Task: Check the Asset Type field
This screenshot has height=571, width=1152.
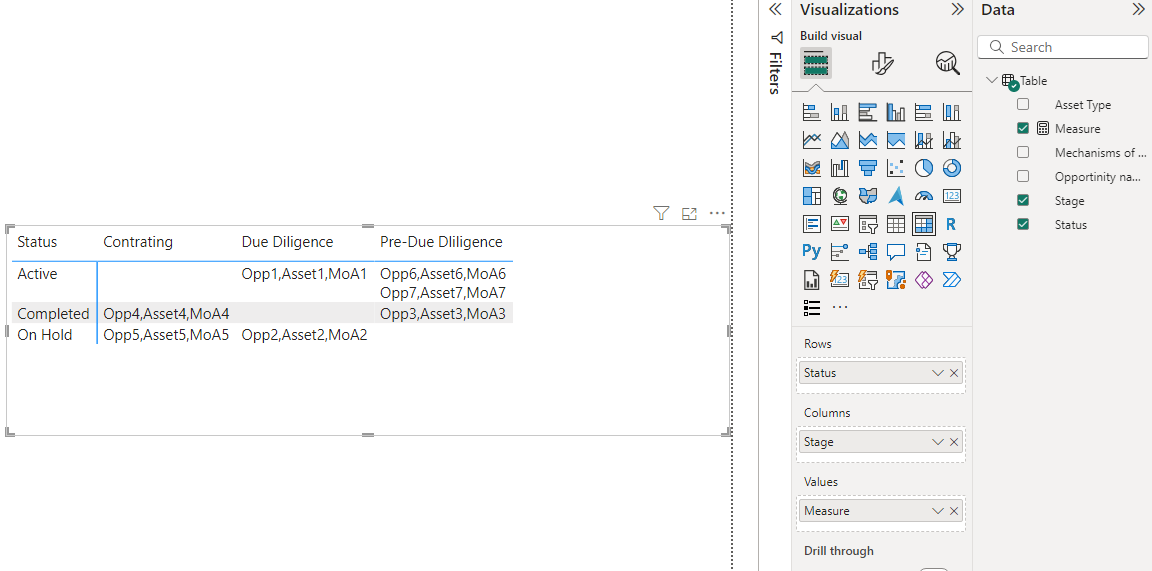Action: [x=1023, y=104]
